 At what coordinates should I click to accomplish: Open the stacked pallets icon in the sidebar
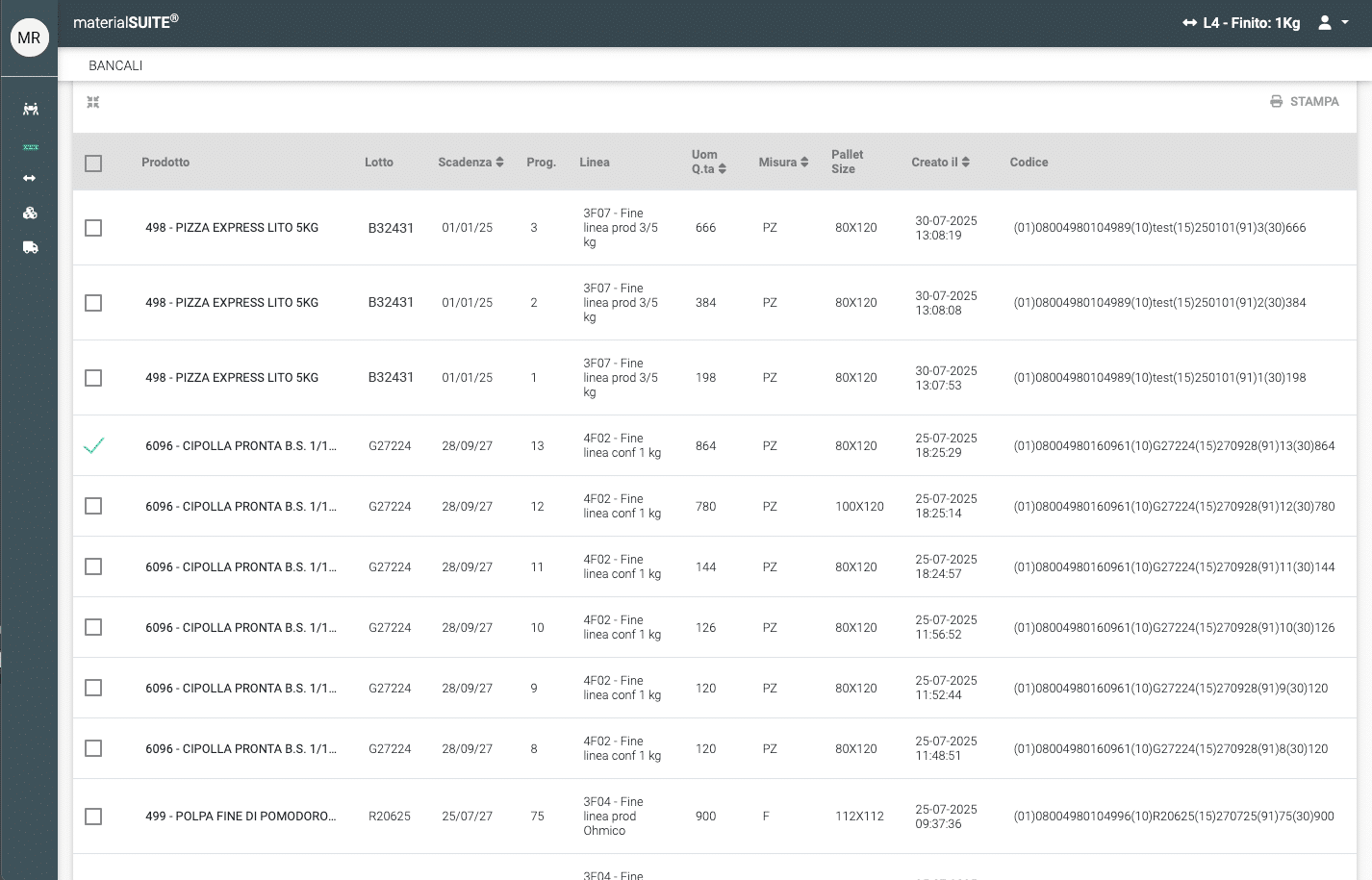29,213
